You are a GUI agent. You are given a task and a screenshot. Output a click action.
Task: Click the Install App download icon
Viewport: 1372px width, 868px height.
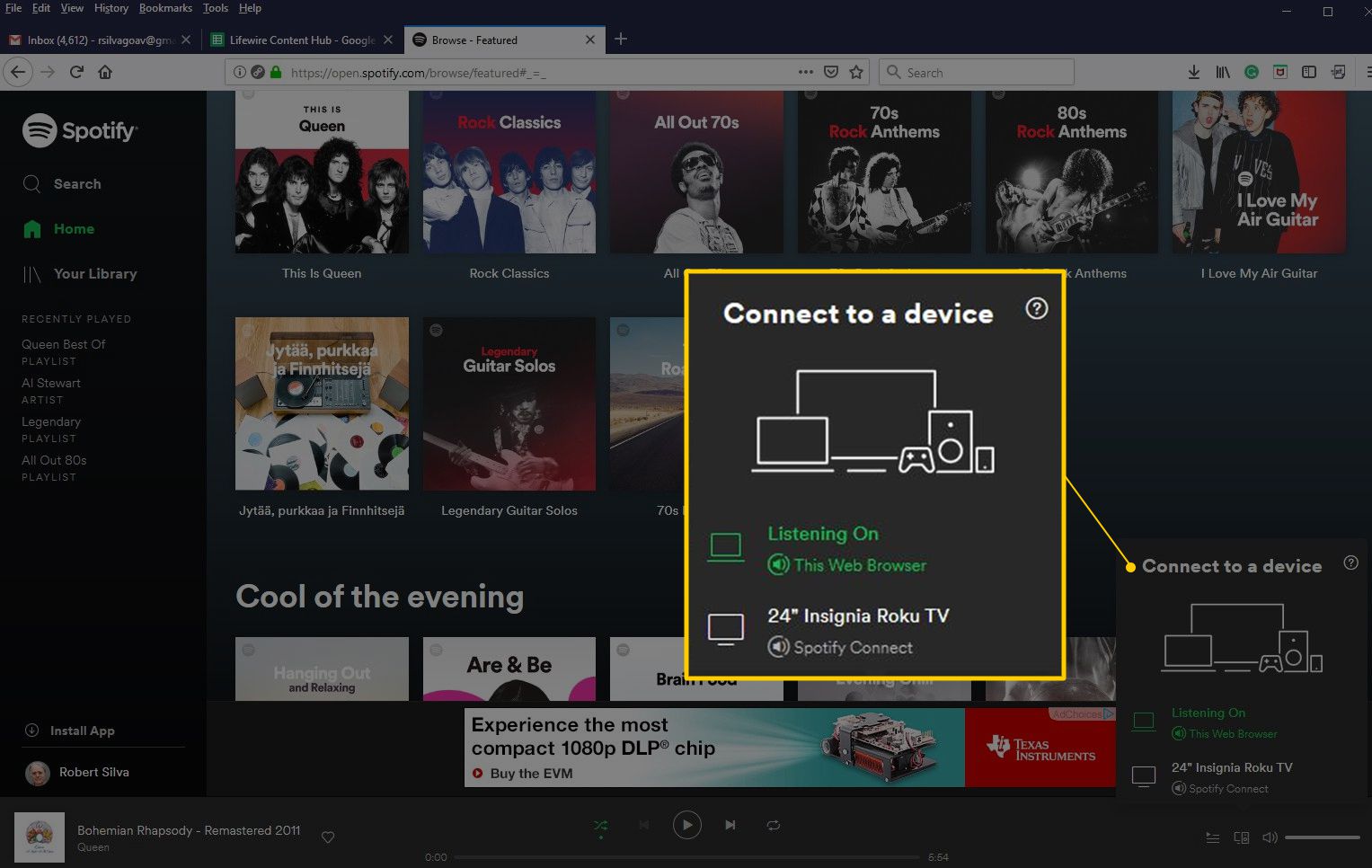coord(31,731)
